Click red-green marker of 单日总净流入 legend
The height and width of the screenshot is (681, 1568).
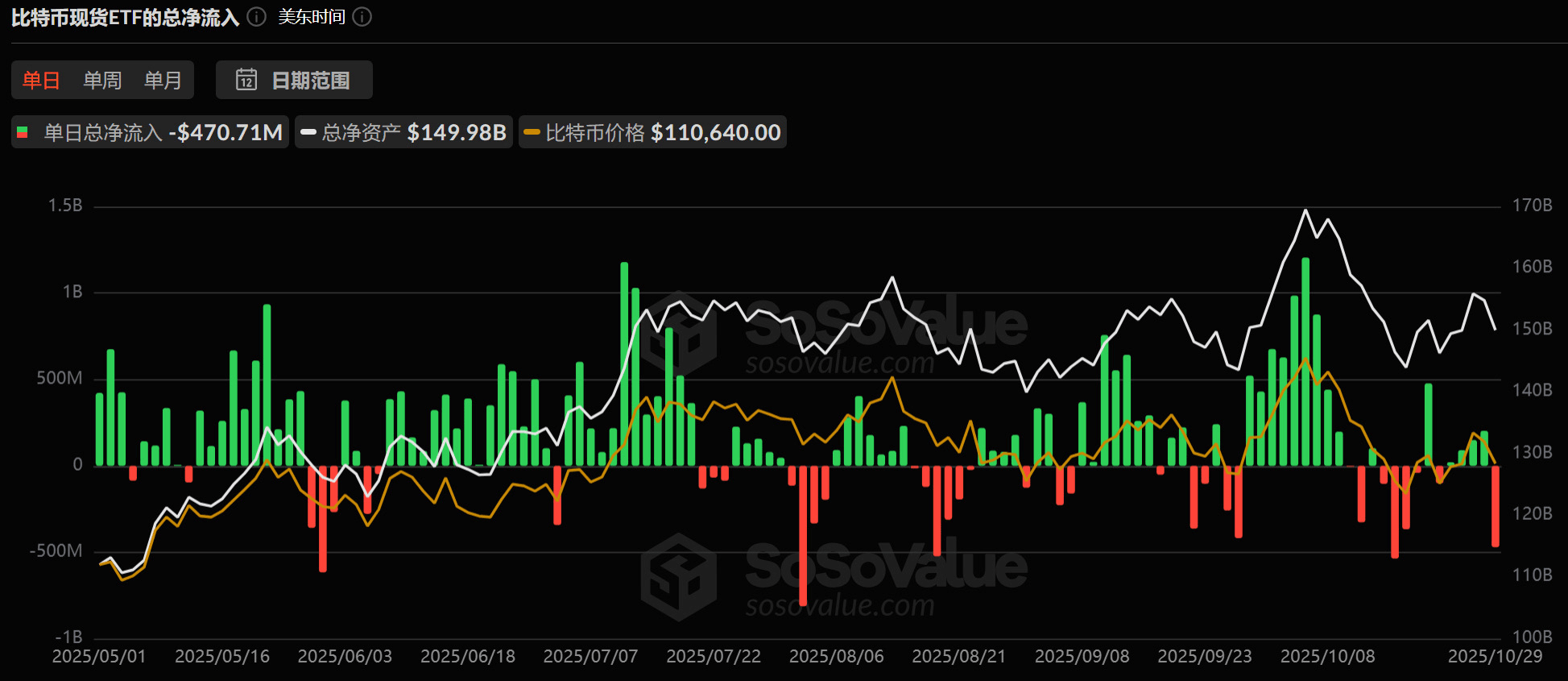pyautogui.click(x=23, y=132)
